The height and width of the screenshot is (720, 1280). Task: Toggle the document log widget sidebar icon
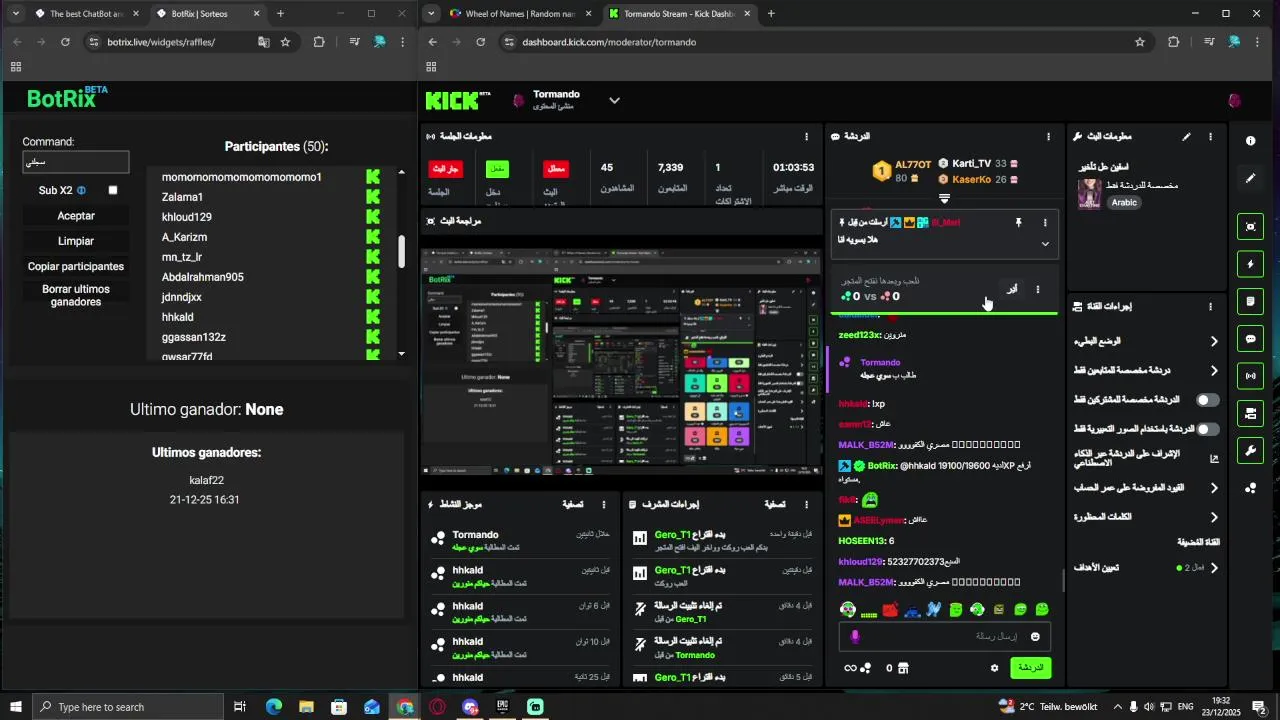click(1250, 301)
